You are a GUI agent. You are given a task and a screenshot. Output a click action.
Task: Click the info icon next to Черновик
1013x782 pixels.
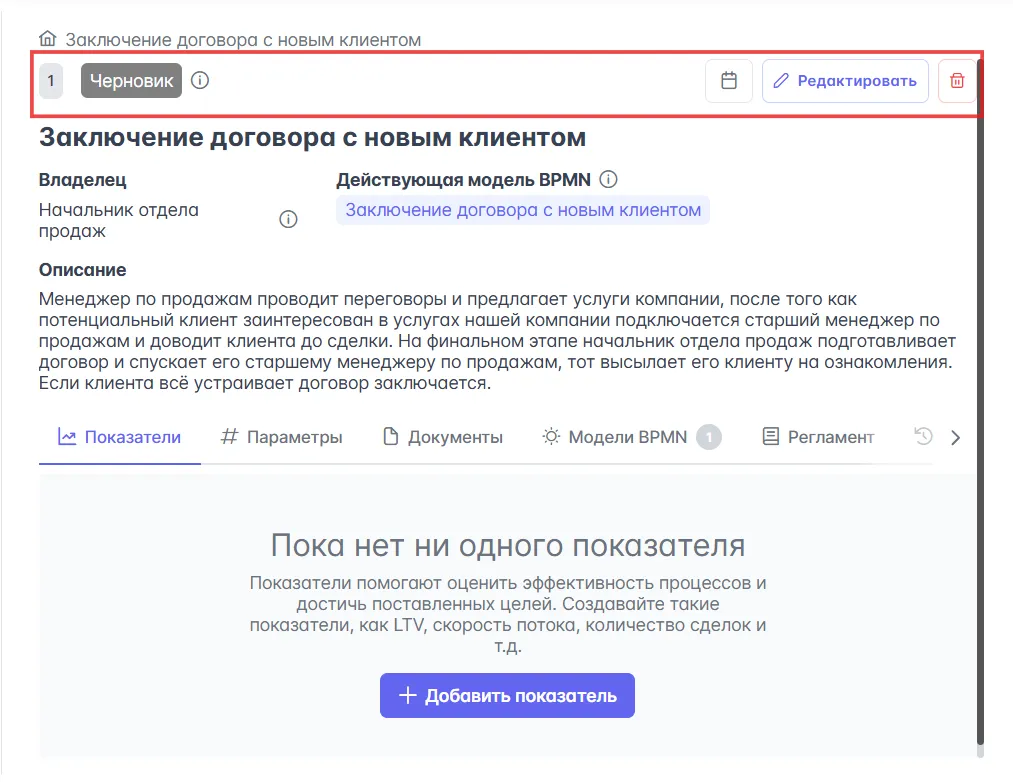[x=200, y=81]
